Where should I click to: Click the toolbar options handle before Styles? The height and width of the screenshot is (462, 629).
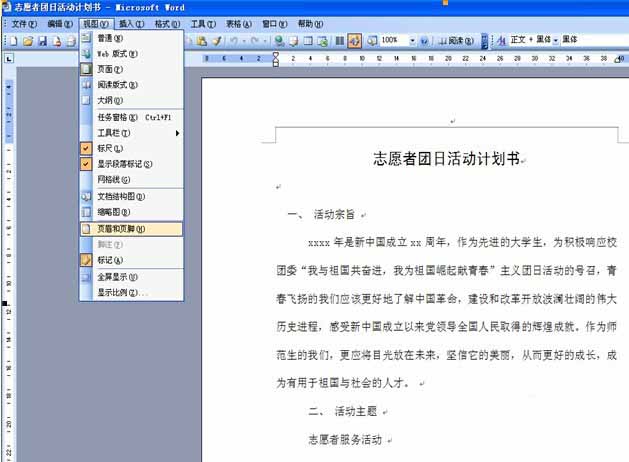point(485,41)
